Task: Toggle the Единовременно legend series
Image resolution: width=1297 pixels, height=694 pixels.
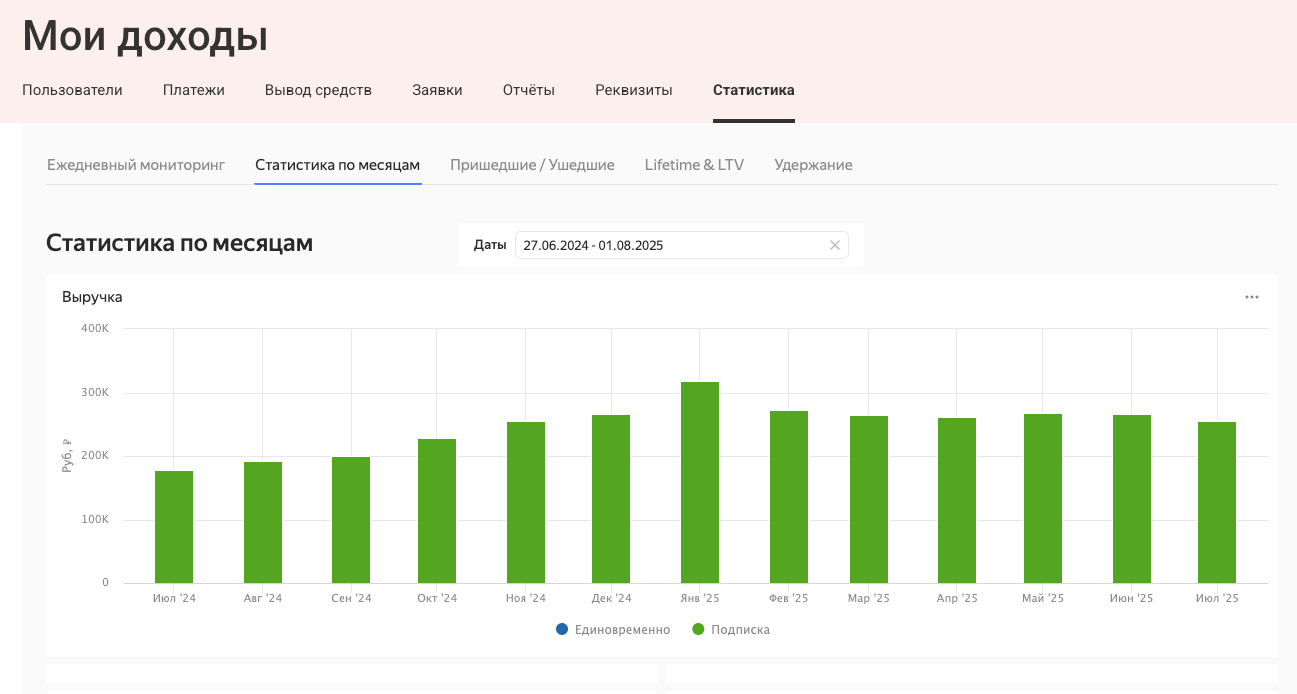Action: point(613,630)
